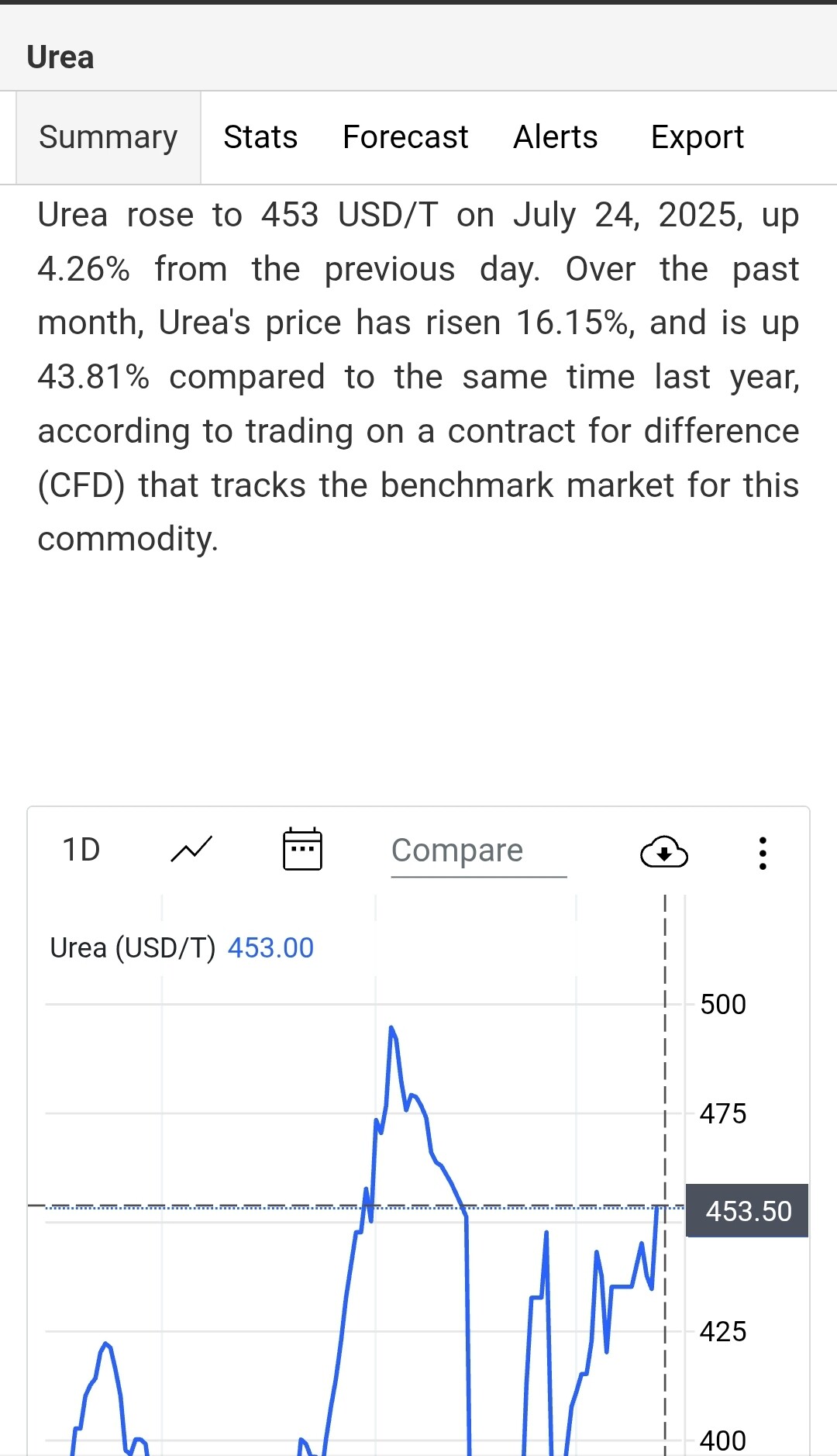837x1456 pixels.
Task: Go to the Forecast tab
Action: 405,137
